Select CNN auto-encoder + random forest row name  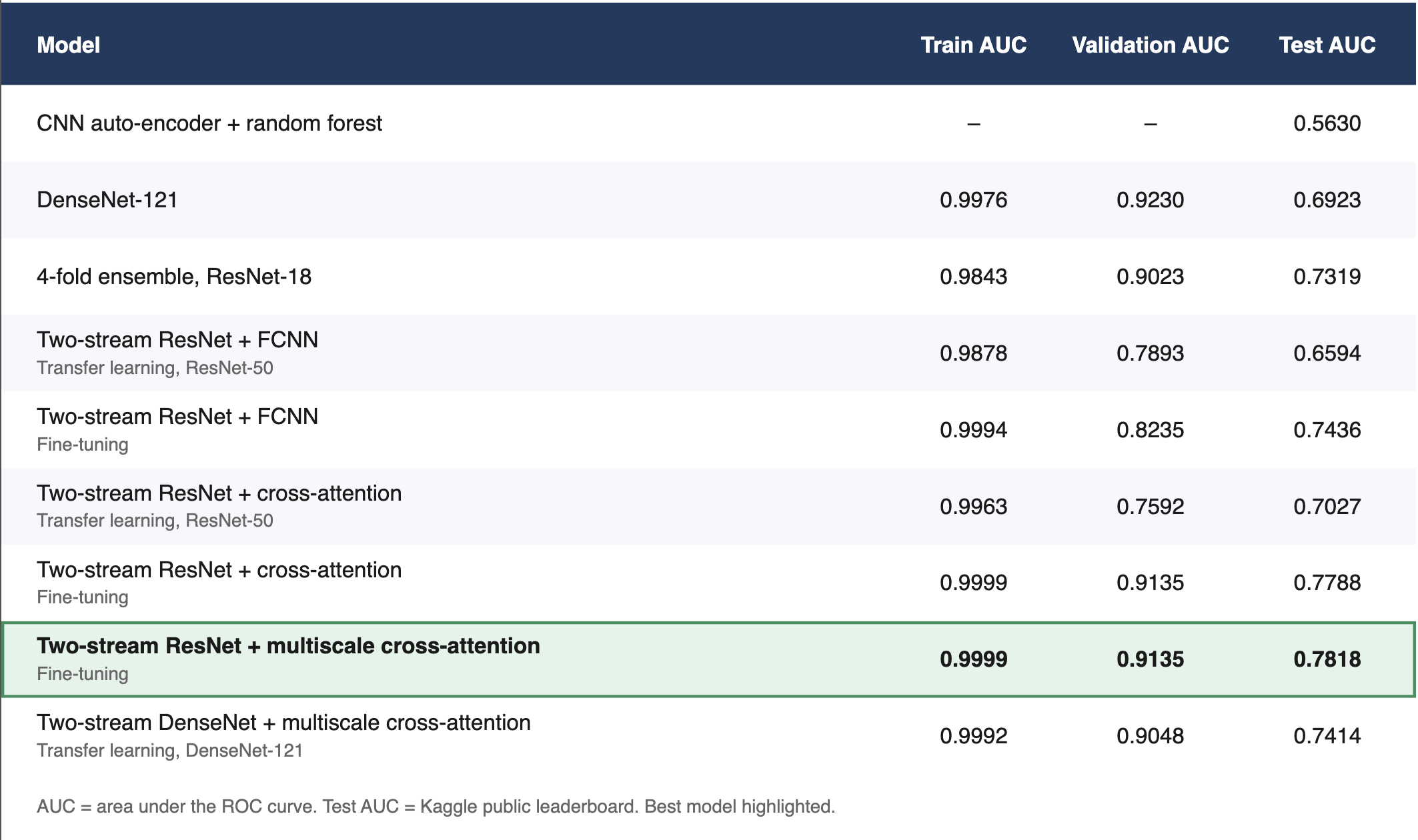tap(209, 123)
